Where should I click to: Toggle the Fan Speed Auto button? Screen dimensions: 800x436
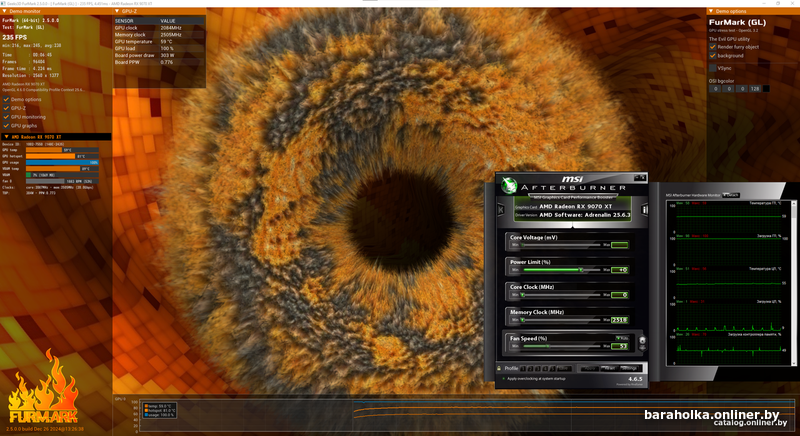coord(622,338)
